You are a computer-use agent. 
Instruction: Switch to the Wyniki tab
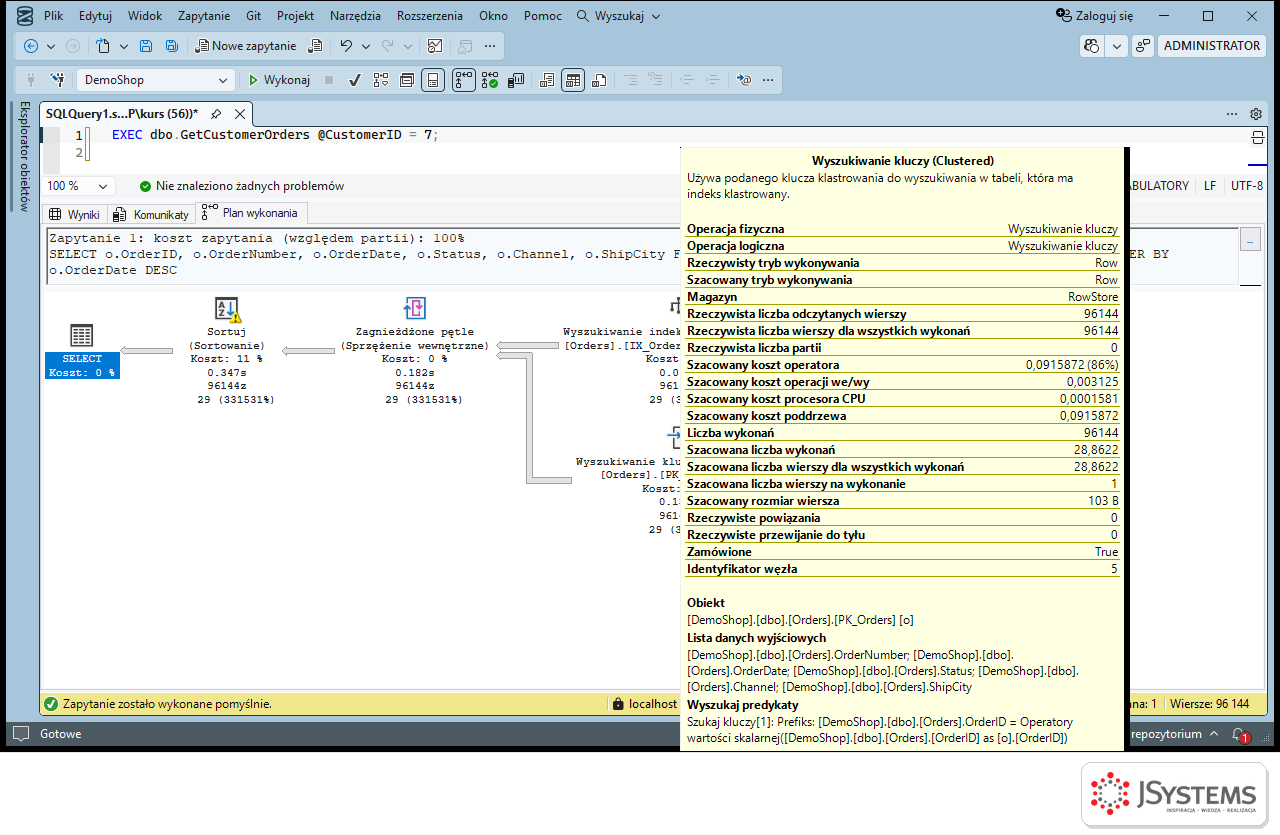click(74, 214)
